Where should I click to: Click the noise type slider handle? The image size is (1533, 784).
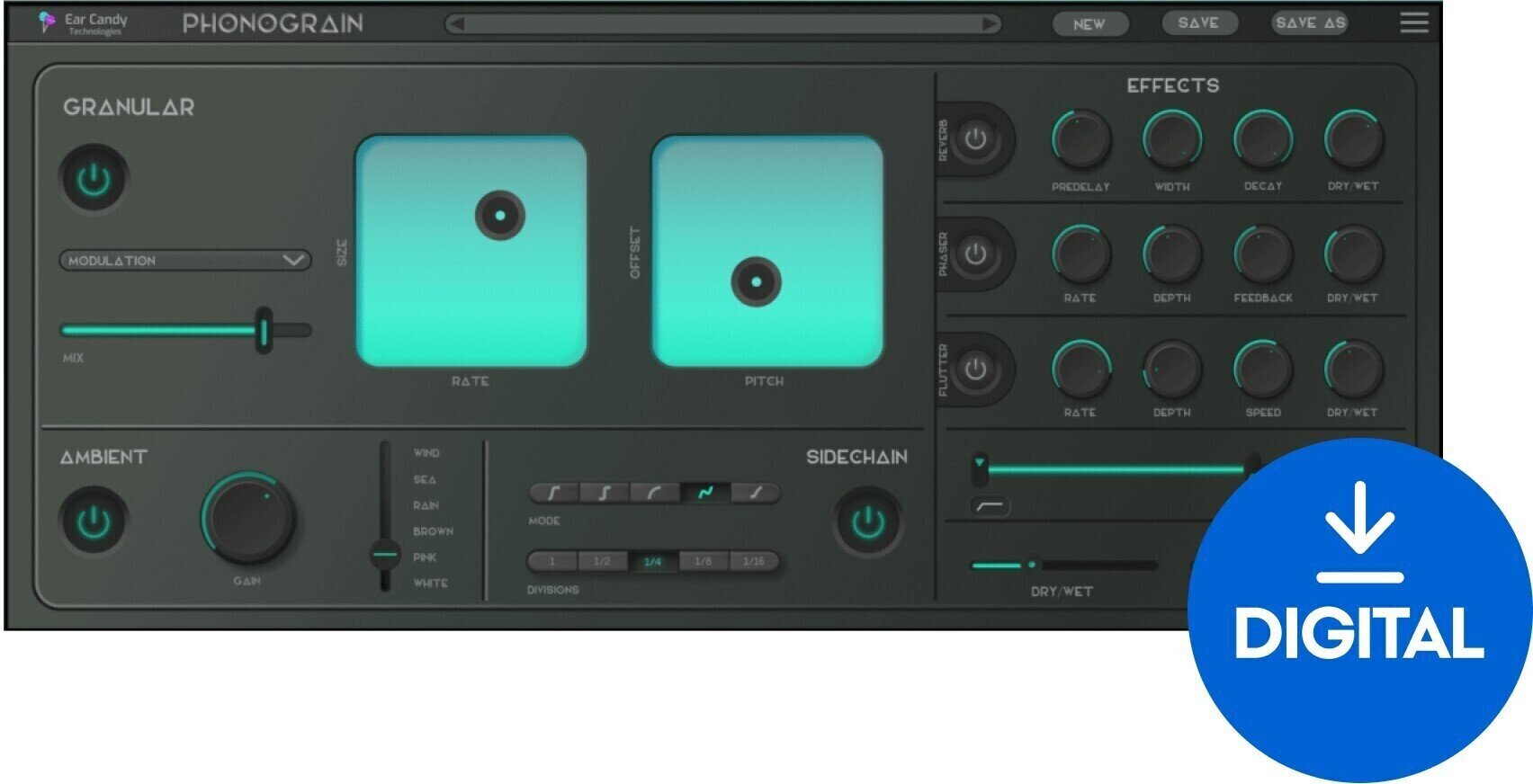[x=385, y=555]
